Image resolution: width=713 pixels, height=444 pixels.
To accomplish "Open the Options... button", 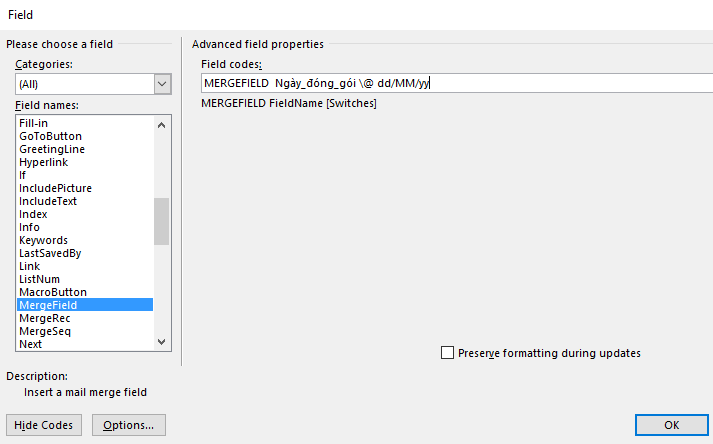I will (129, 425).
